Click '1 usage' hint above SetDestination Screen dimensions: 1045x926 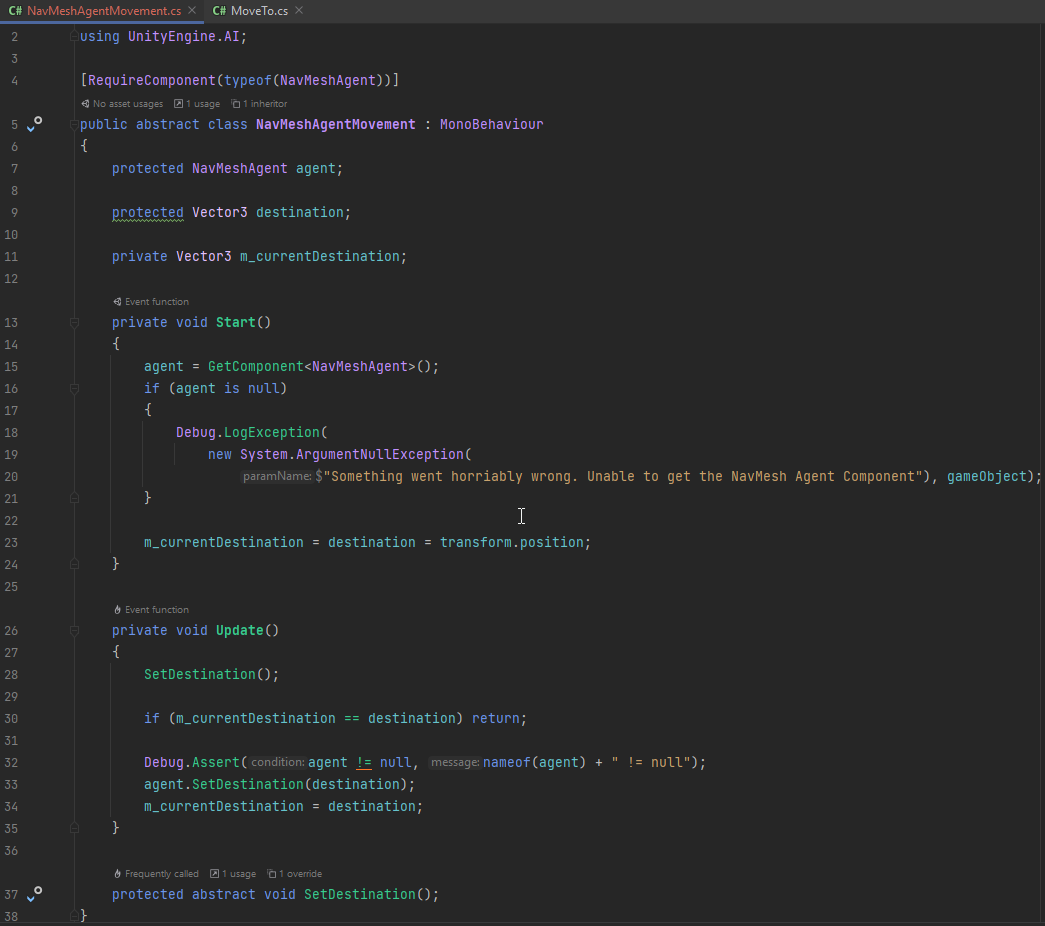(233, 873)
